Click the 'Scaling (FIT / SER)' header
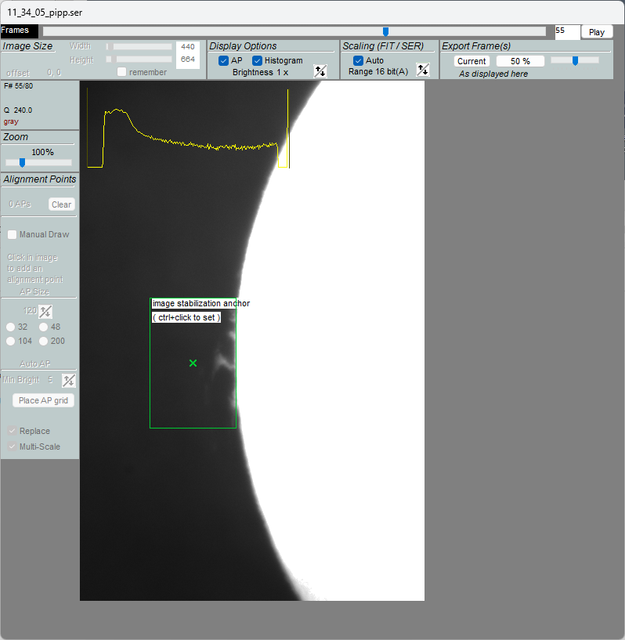The image size is (625, 640). click(x=383, y=46)
